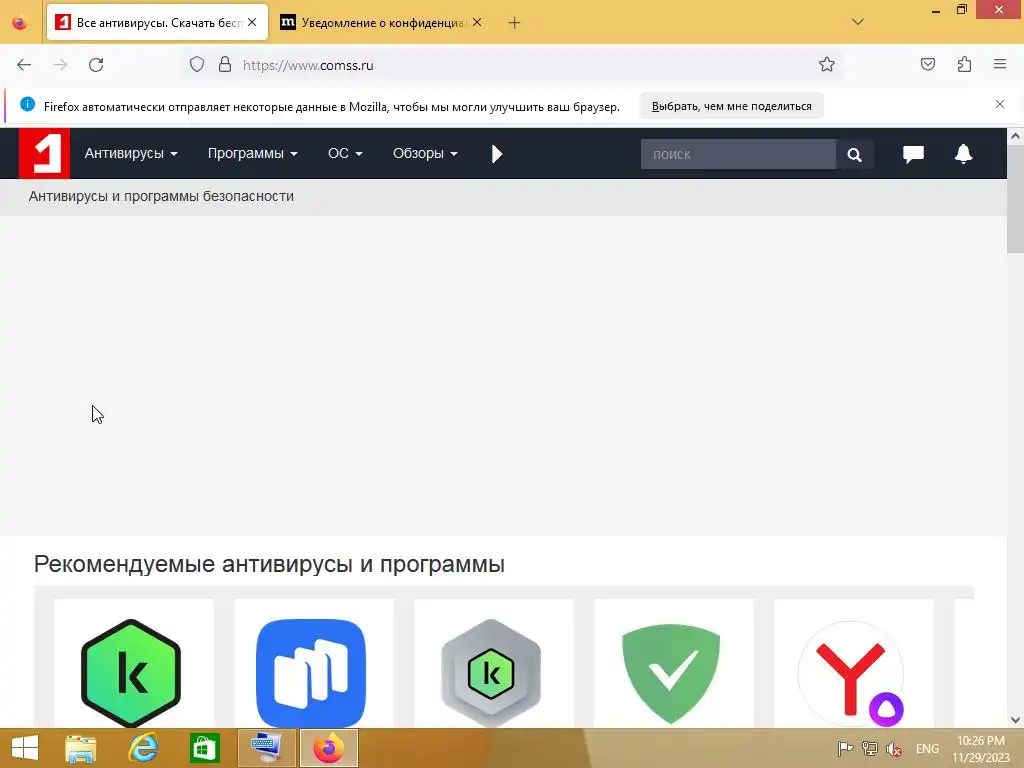Screen dimensions: 1024x768
Task: Open the Action Center flag tray icon
Action: coord(845,748)
